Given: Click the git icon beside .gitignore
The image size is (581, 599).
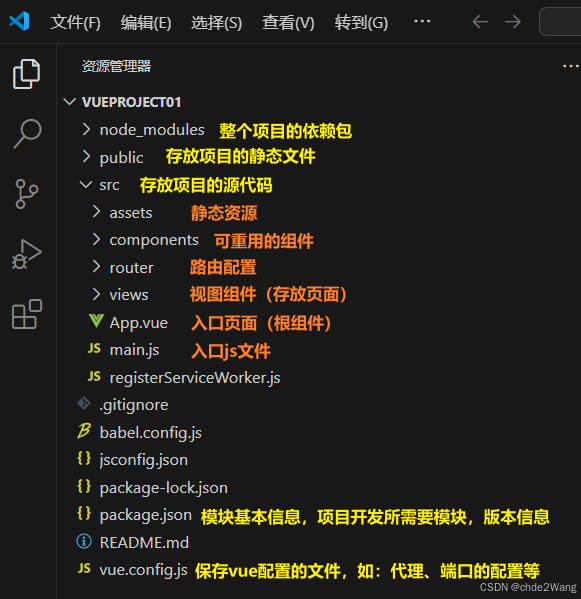Looking at the screenshot, I should (x=84, y=403).
